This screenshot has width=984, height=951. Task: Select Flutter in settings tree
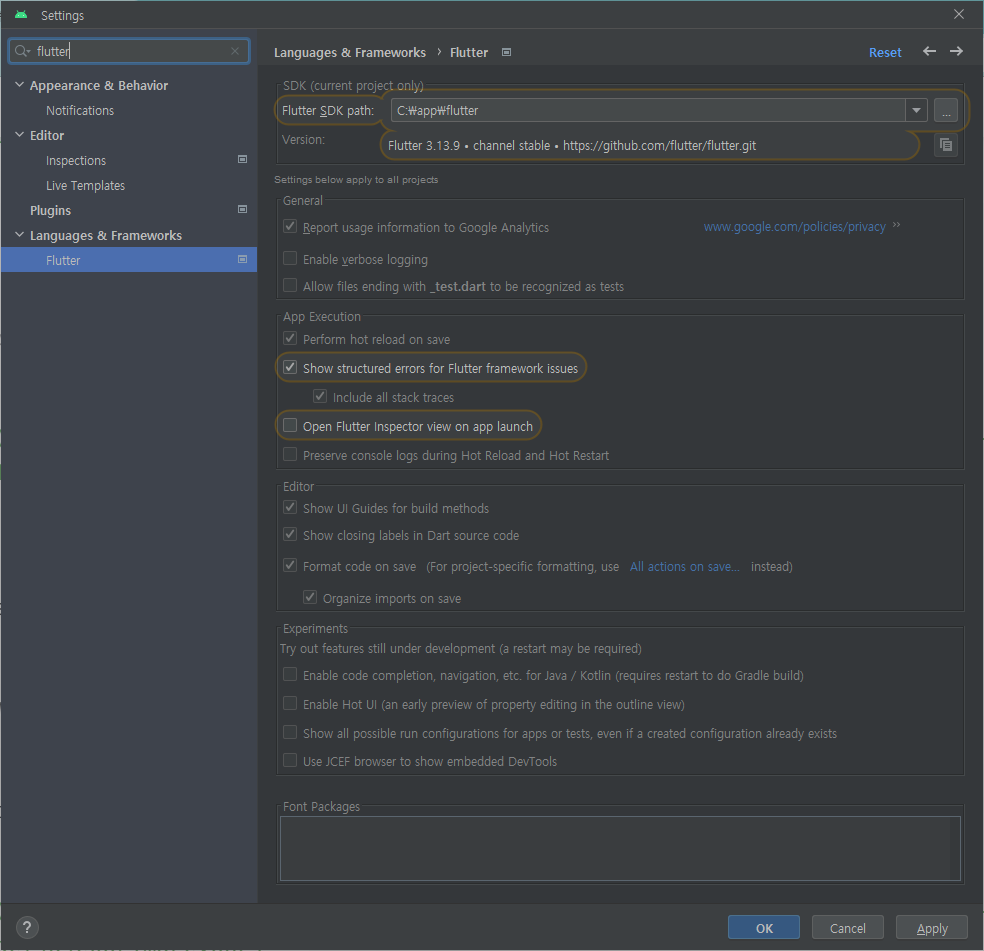[129, 260]
